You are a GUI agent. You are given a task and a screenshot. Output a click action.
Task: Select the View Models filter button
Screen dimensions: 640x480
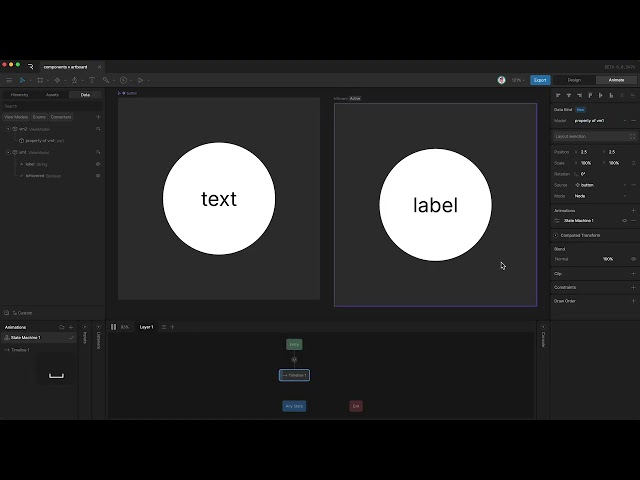(16, 117)
